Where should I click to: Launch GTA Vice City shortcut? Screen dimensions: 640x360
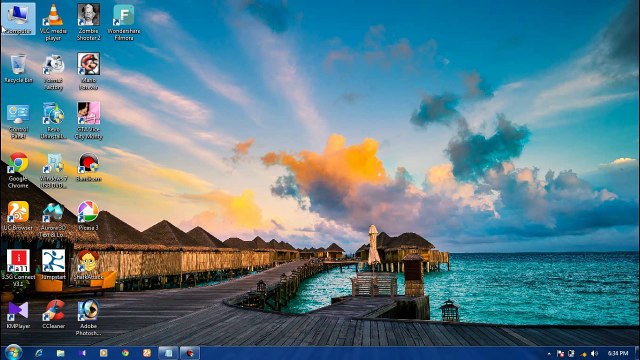click(x=89, y=121)
